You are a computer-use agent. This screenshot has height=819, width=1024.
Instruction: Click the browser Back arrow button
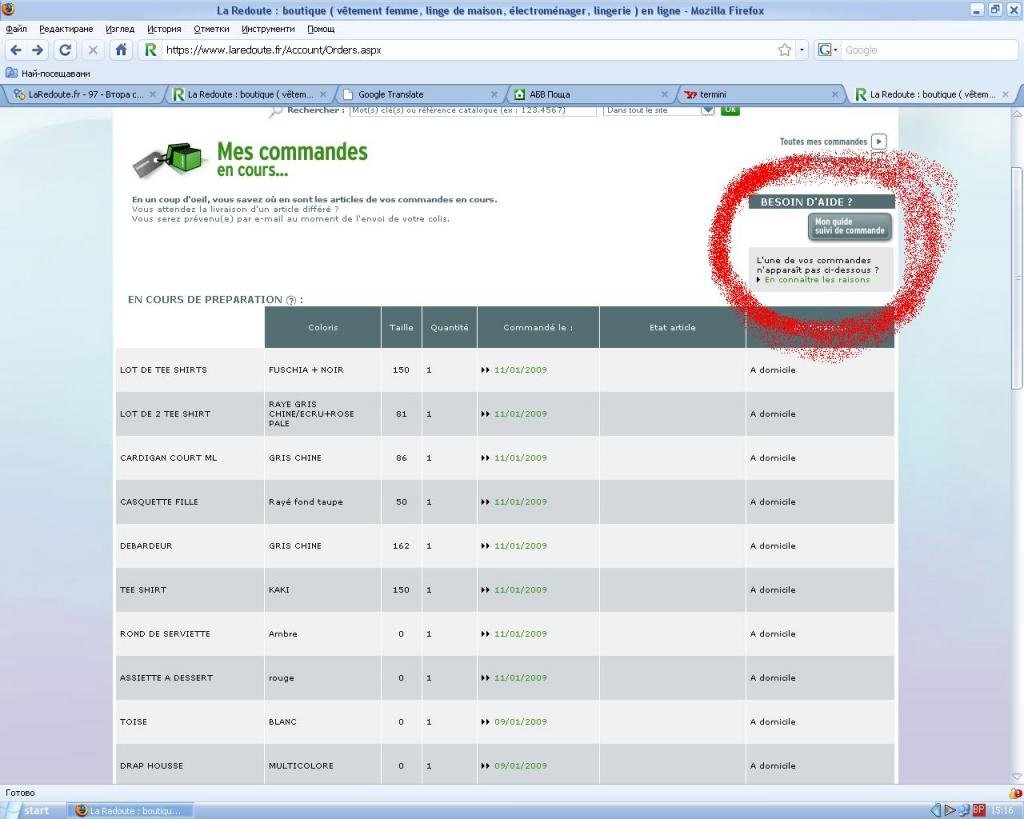[x=15, y=50]
